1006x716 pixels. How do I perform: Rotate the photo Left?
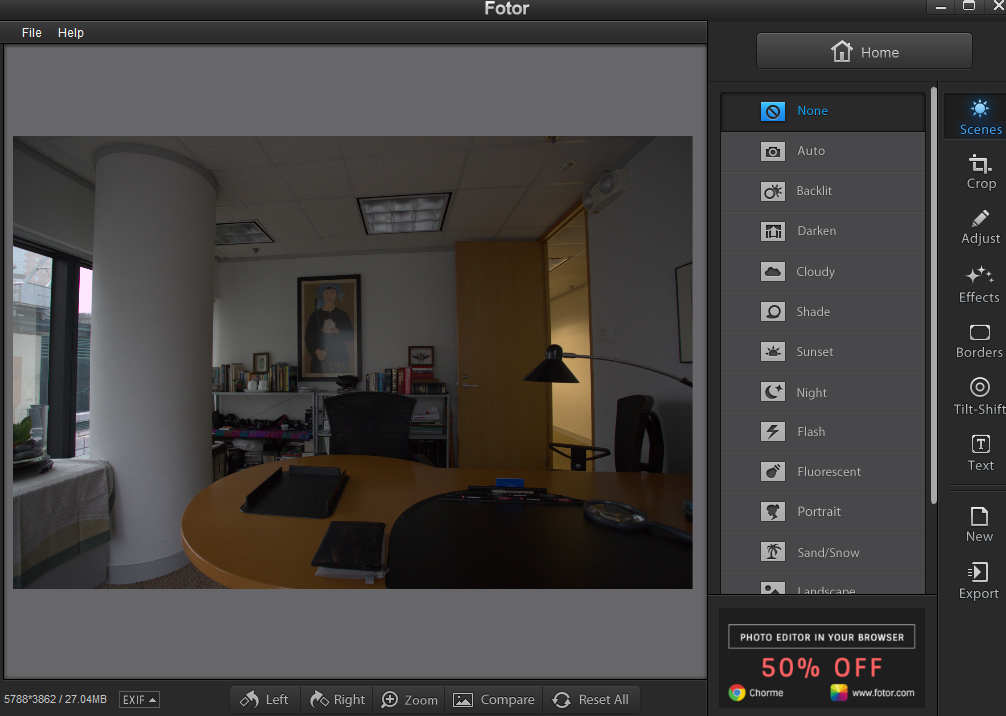click(x=264, y=699)
